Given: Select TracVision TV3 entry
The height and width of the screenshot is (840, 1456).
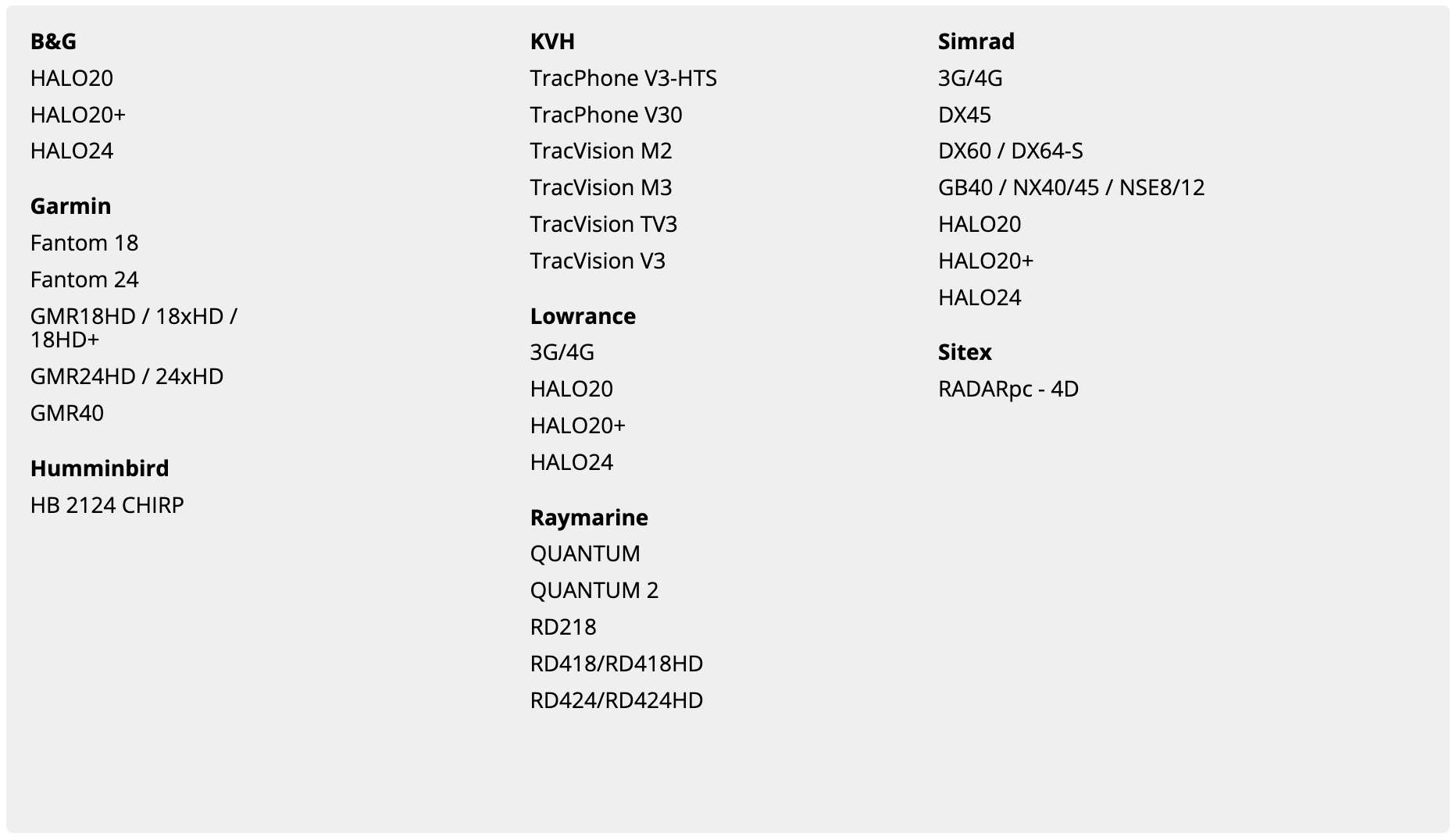Looking at the screenshot, I should (604, 224).
